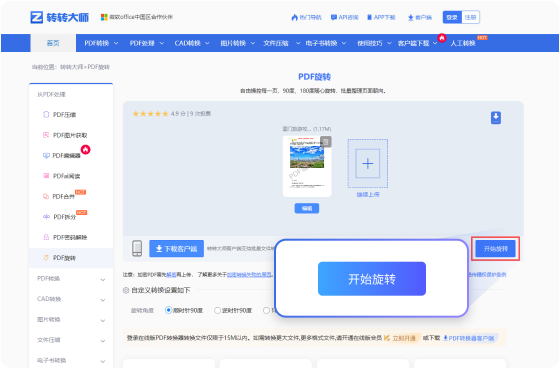Image resolution: width=560 pixels, height=369 pixels.
Task: Open PDF密码解除 in the sidebar
Action: click(x=65, y=237)
